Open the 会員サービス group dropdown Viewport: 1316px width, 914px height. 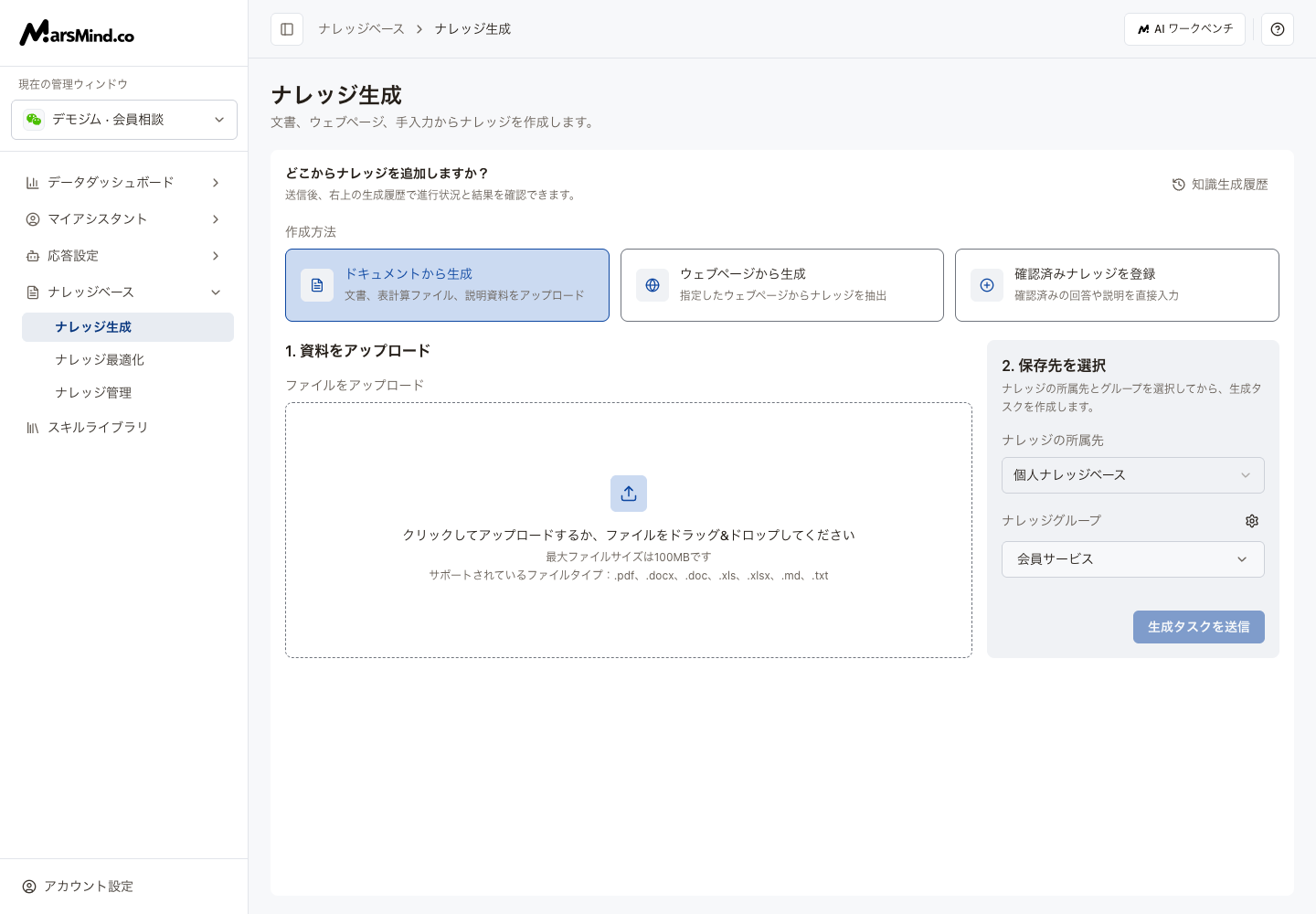pos(1133,559)
